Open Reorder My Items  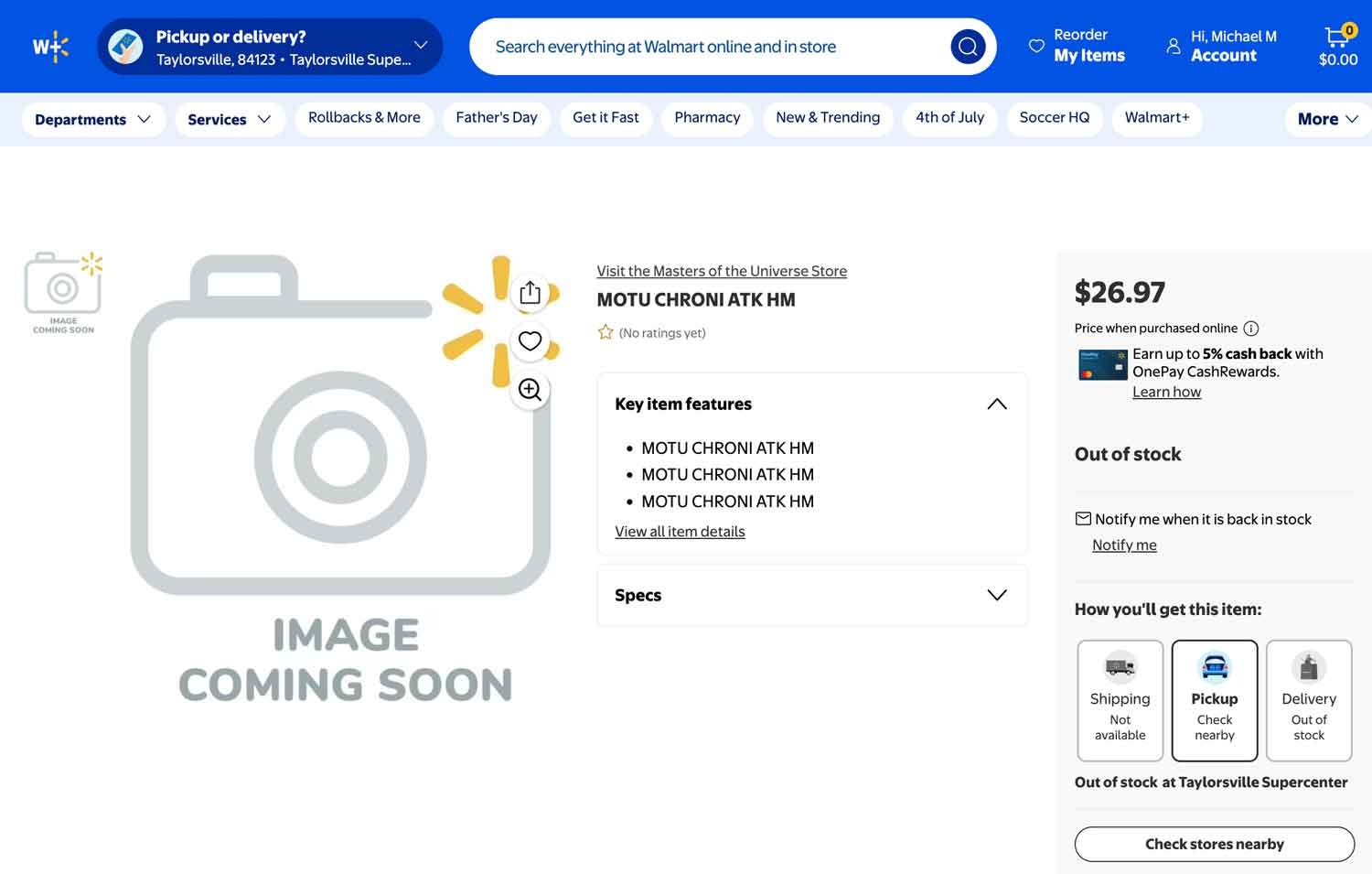(x=1077, y=46)
